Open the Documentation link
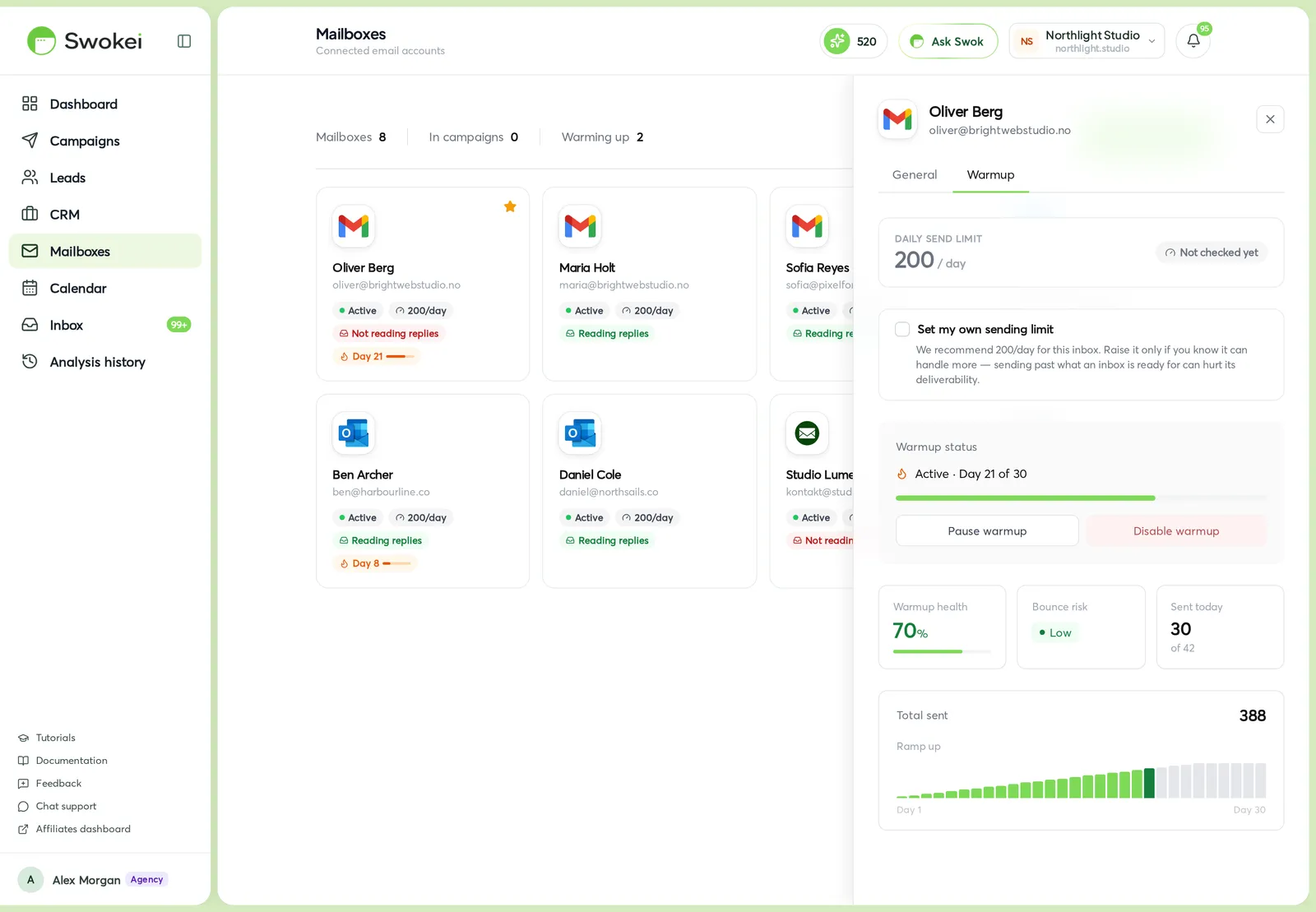The width and height of the screenshot is (1316, 912). pos(63,761)
